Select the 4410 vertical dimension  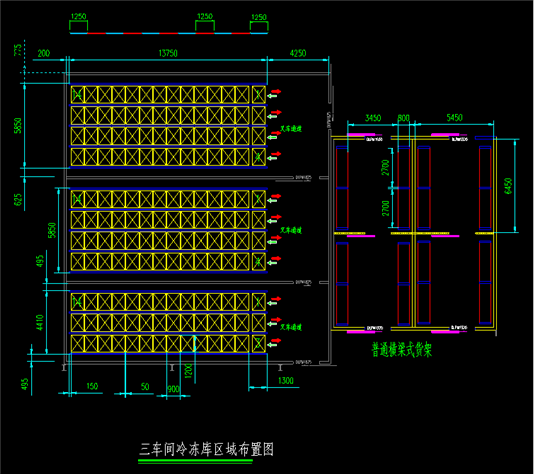tap(40, 322)
